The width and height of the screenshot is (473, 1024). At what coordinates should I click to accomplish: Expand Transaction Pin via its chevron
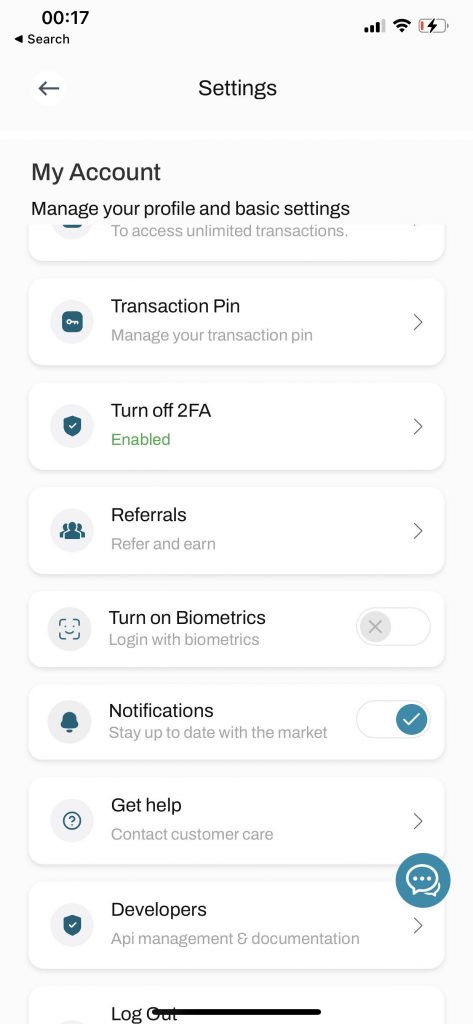click(418, 322)
